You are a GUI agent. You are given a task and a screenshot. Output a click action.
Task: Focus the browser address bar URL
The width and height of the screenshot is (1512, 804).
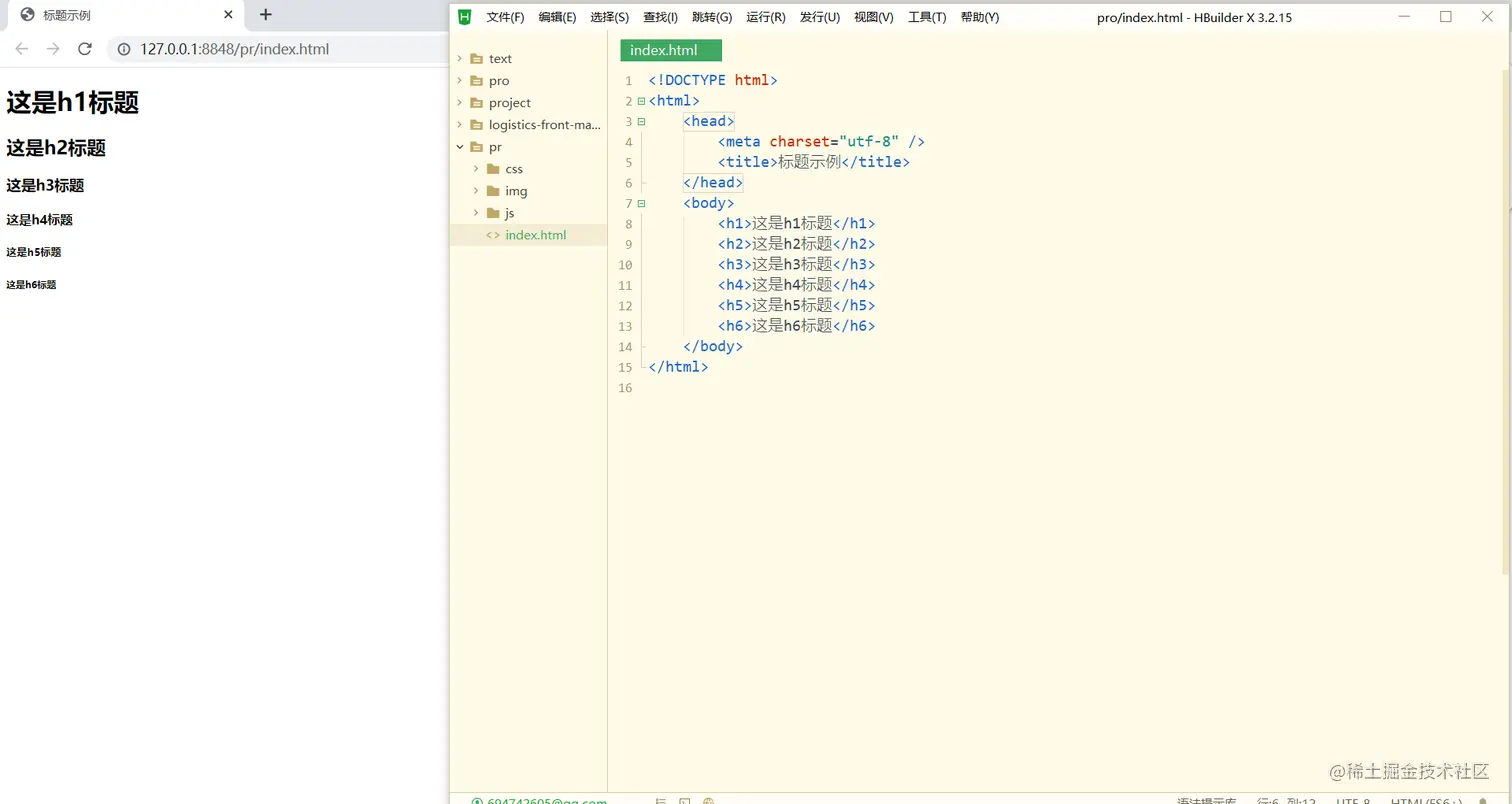point(234,49)
